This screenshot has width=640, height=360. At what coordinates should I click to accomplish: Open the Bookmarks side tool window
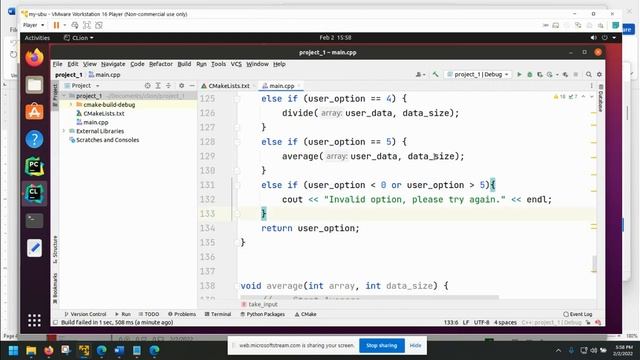click(x=55, y=288)
